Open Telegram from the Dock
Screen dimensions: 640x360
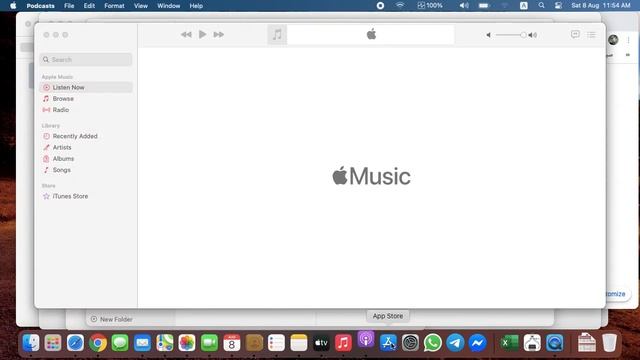click(455, 343)
